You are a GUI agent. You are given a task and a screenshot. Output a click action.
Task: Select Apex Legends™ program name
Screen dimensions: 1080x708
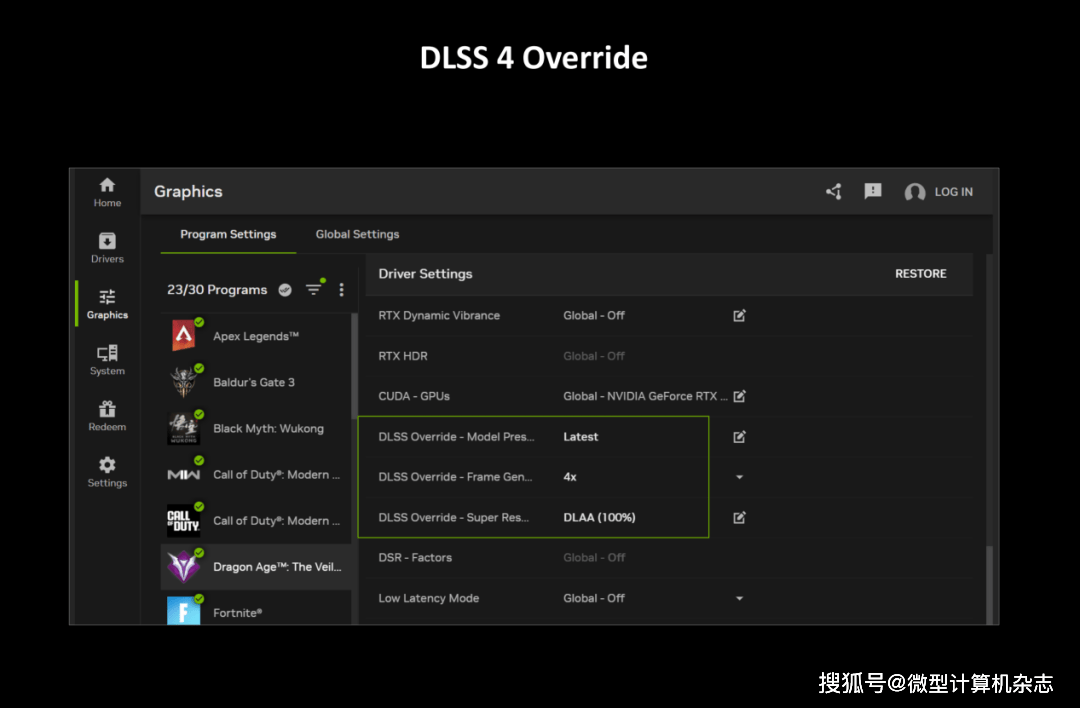click(256, 336)
